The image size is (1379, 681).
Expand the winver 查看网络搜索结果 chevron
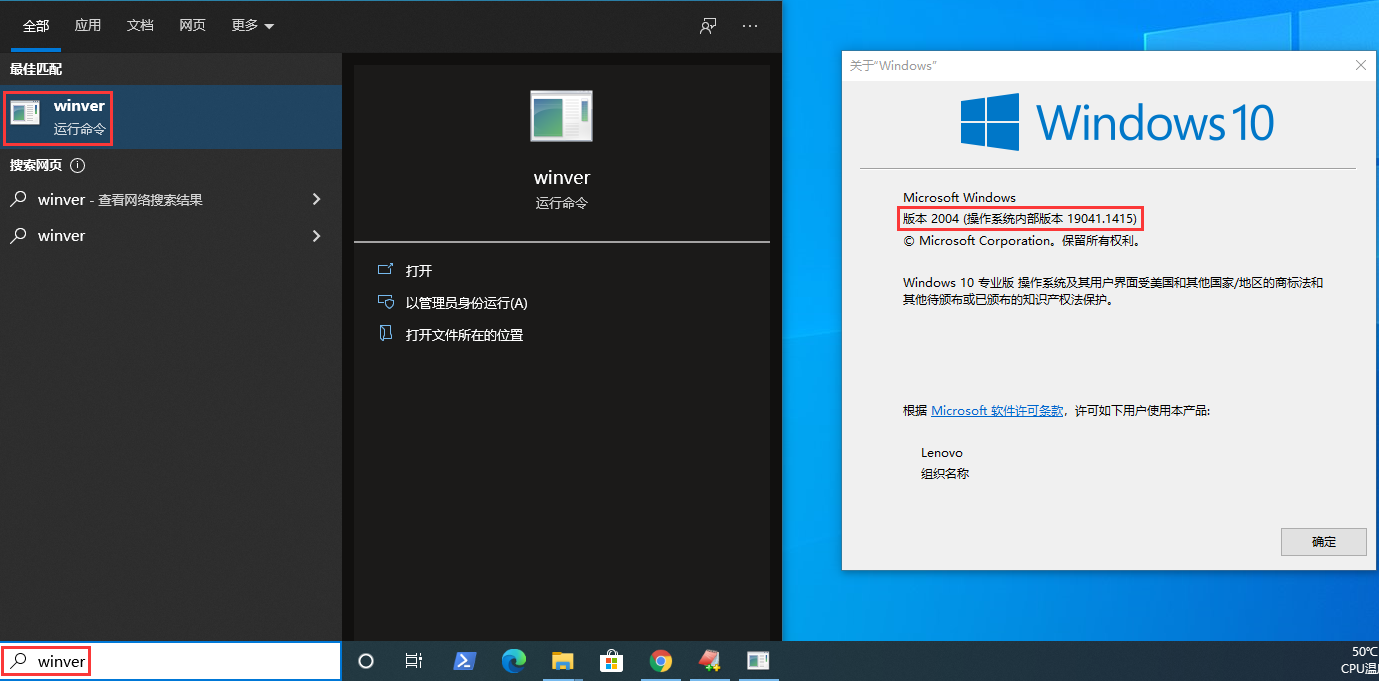click(x=316, y=199)
